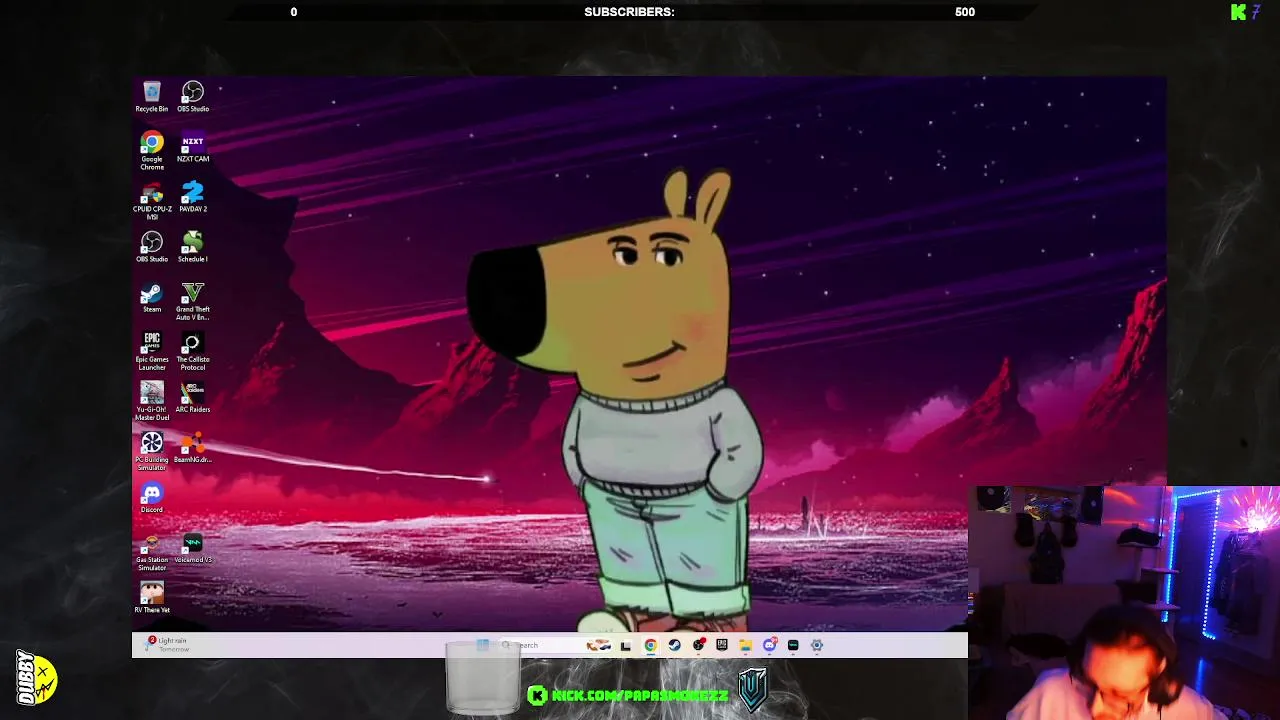The height and width of the screenshot is (720, 1280).
Task: Launch OBS Studio shortcut beside Recycle Bin
Action: point(193,97)
